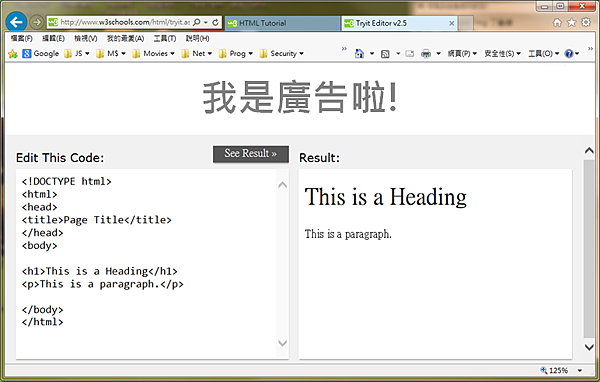Screen dimensions: 600x382
Task: Click the page vertical scrollbar thumb
Action: pos(589,249)
